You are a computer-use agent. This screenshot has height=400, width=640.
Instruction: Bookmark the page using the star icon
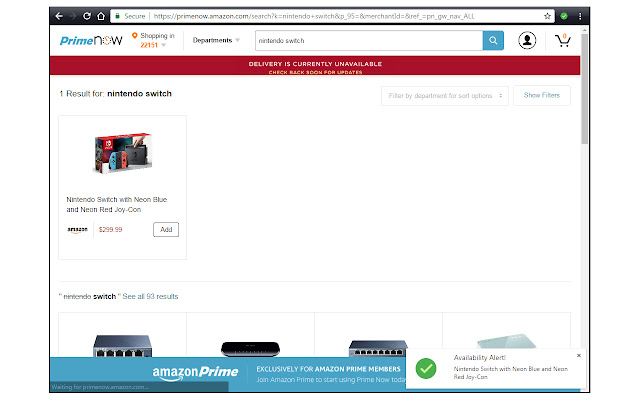click(547, 16)
